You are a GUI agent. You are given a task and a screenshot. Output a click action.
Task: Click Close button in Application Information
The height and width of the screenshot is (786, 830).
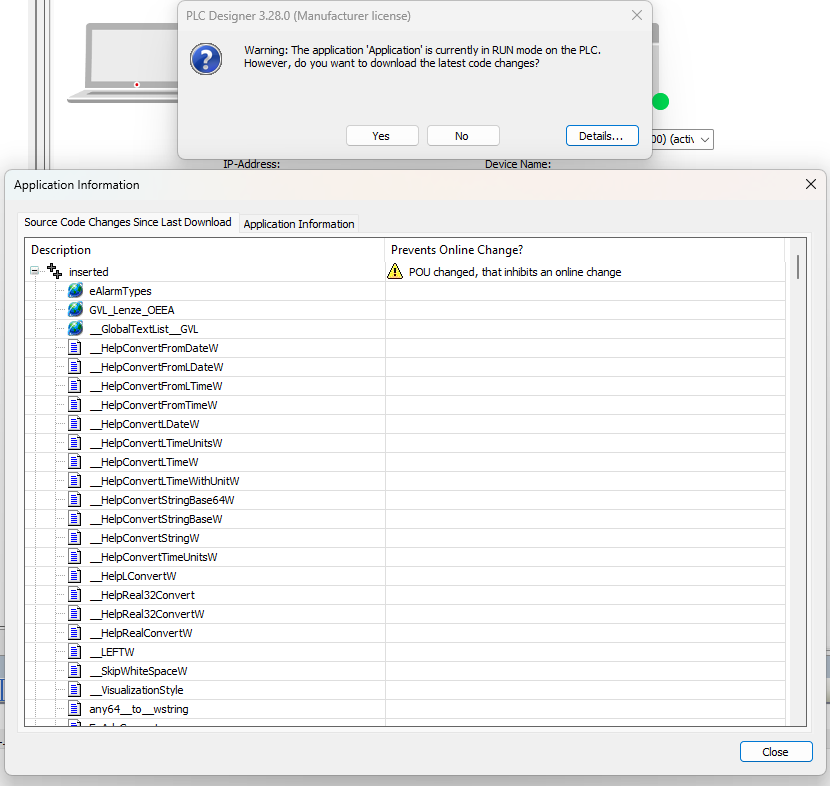(775, 752)
